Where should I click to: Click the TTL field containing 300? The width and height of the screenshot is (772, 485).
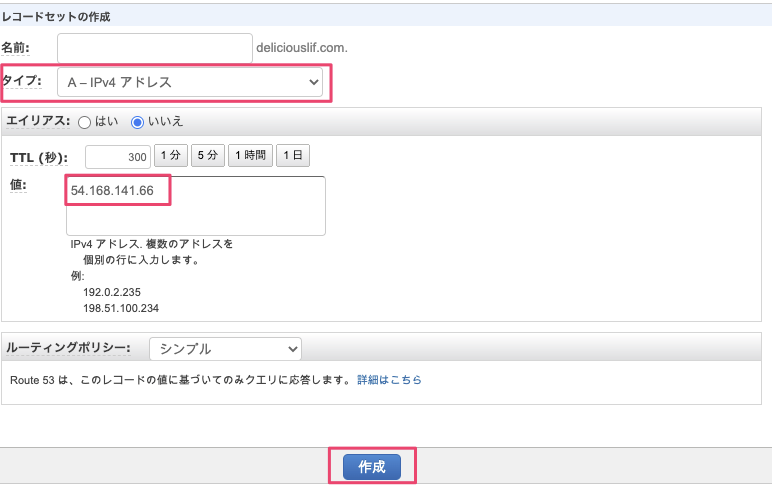pos(117,156)
